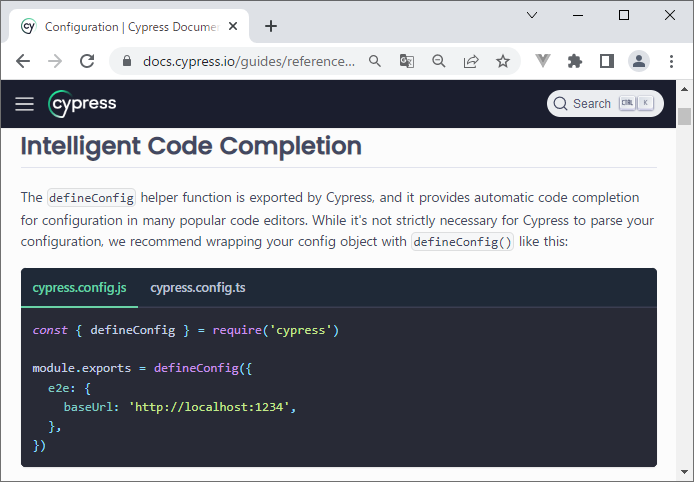Screen dimensions: 694x482
Task: Bookmark this page with the star icon
Action: (503, 61)
